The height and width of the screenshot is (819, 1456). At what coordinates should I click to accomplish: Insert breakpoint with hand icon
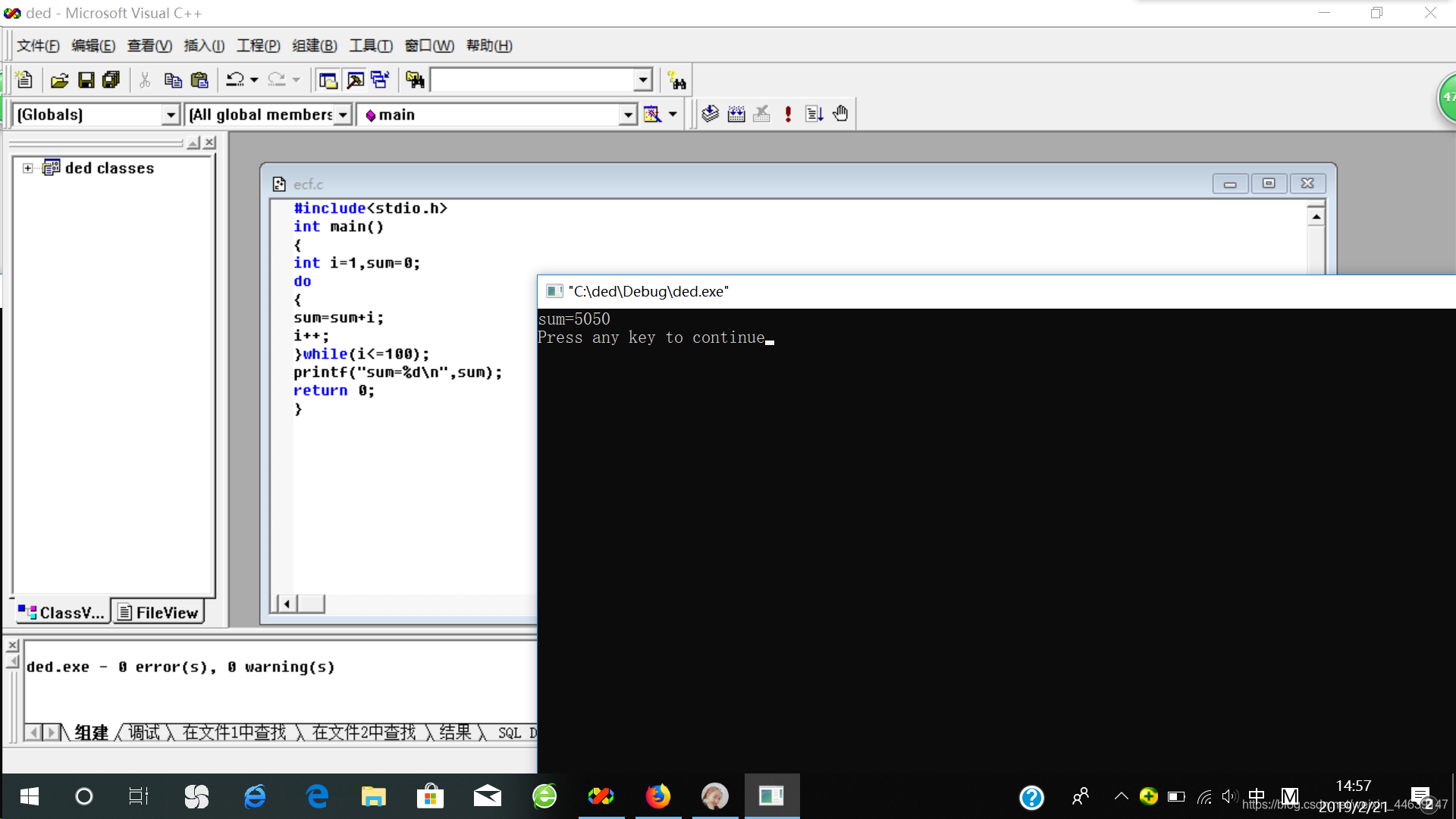click(840, 115)
